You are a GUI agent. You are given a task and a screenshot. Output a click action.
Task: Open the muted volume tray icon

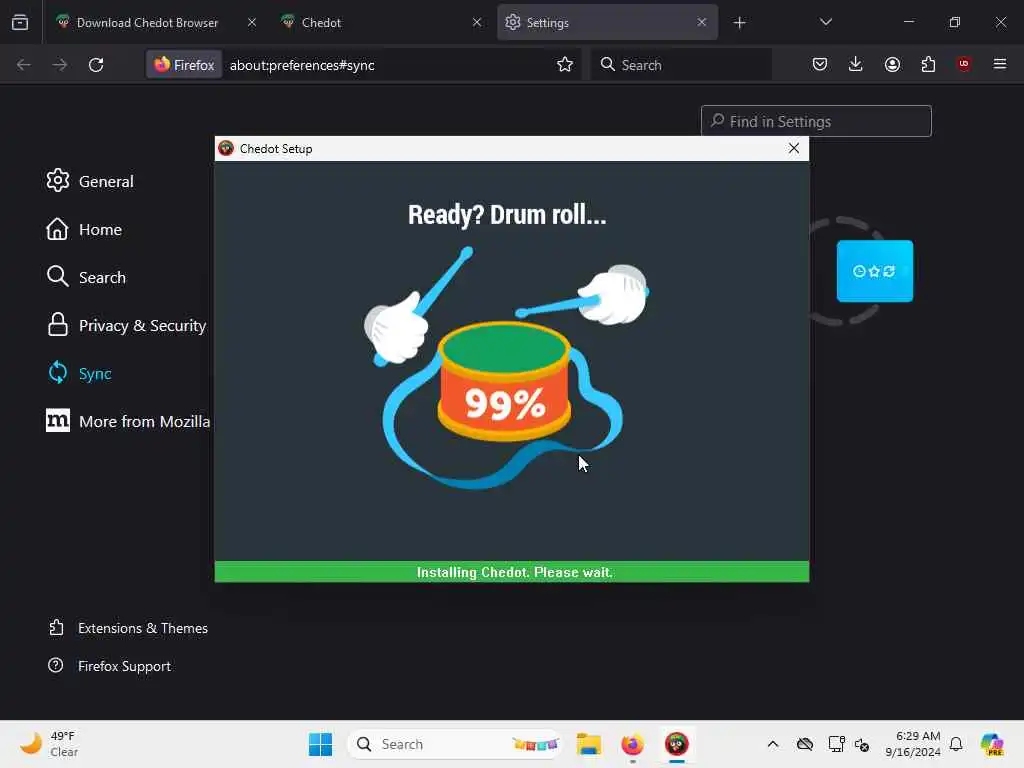tap(862, 744)
